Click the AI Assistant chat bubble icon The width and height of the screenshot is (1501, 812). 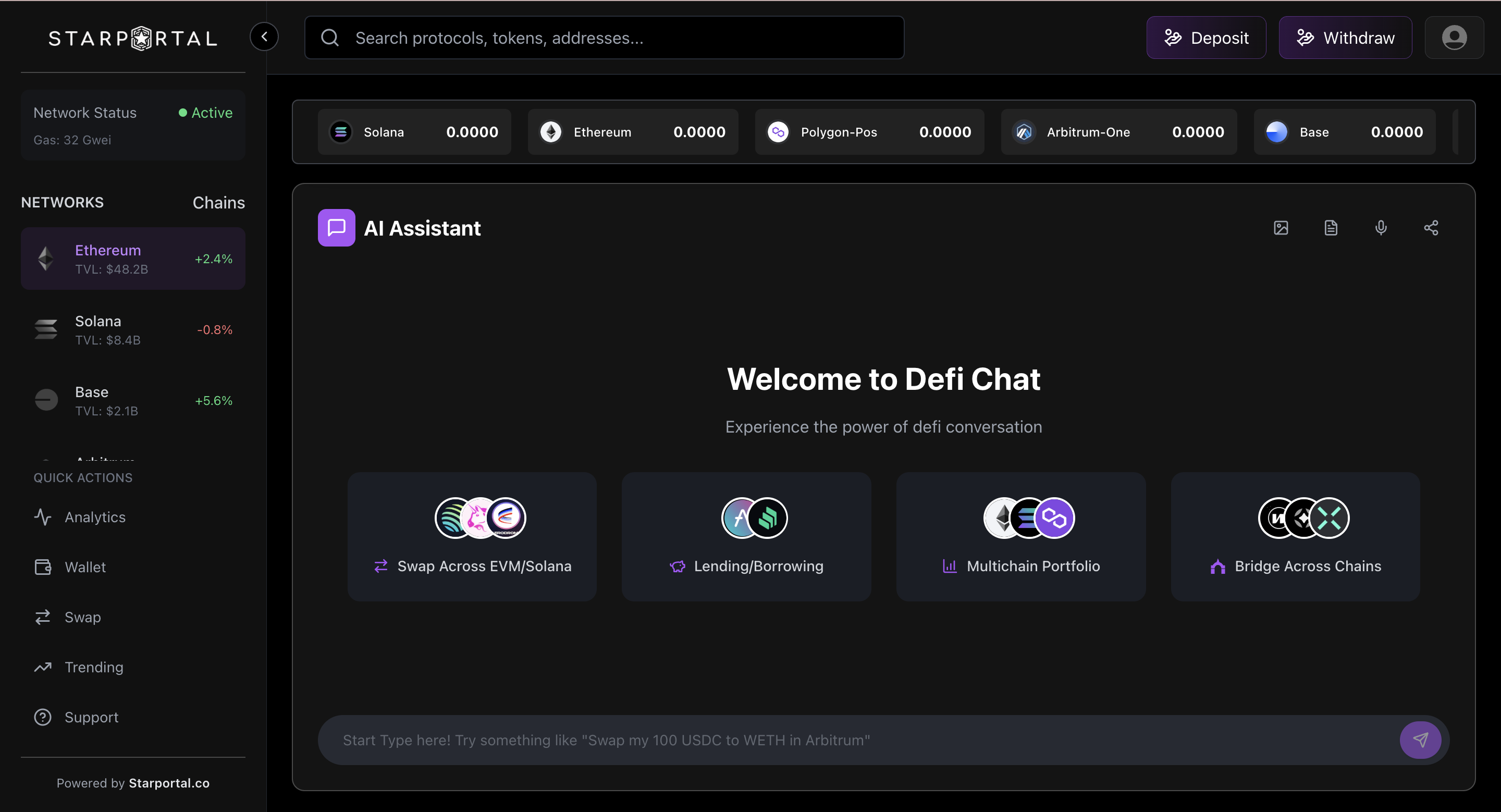click(x=336, y=228)
